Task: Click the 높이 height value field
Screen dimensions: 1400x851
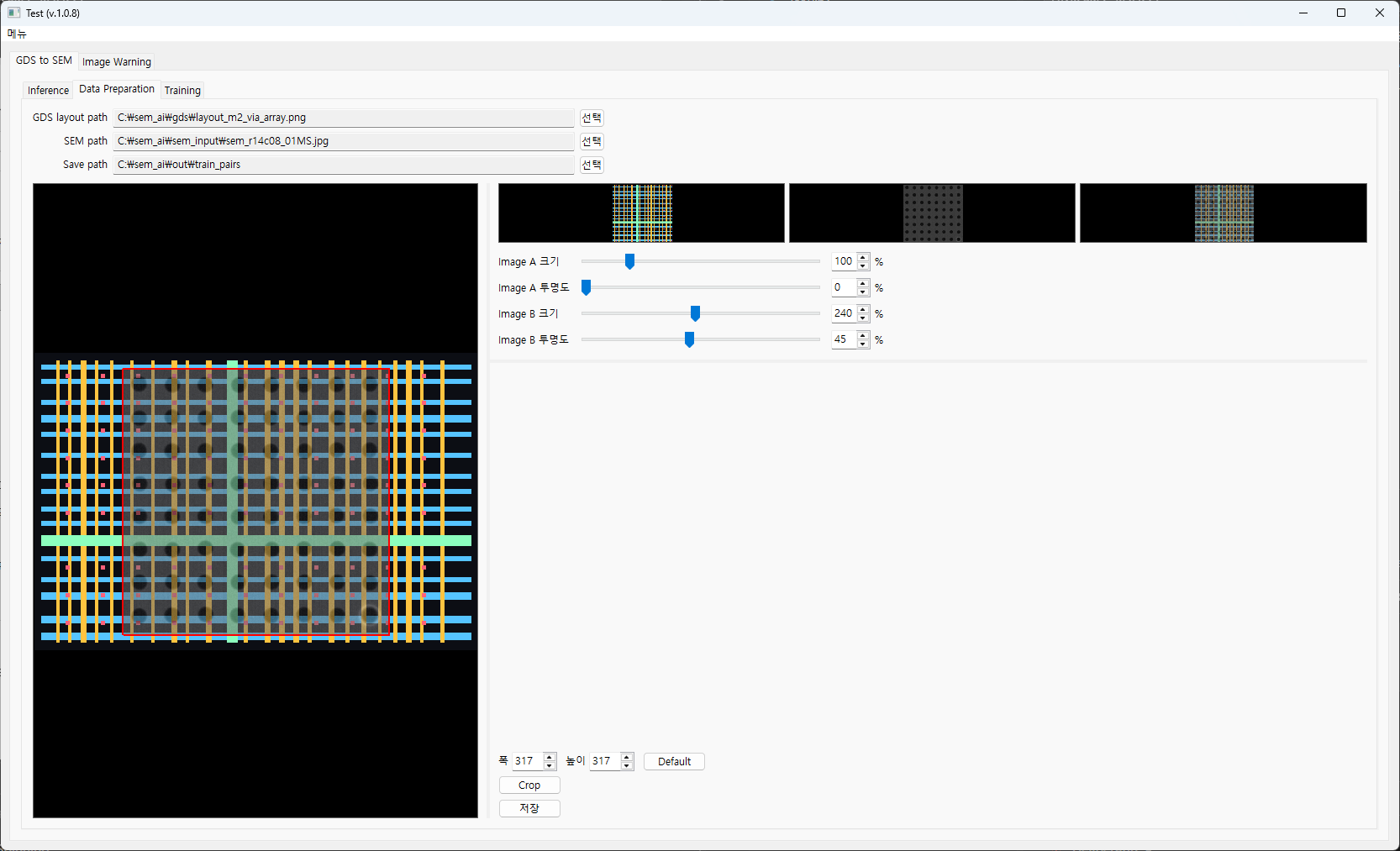Action: (x=605, y=761)
